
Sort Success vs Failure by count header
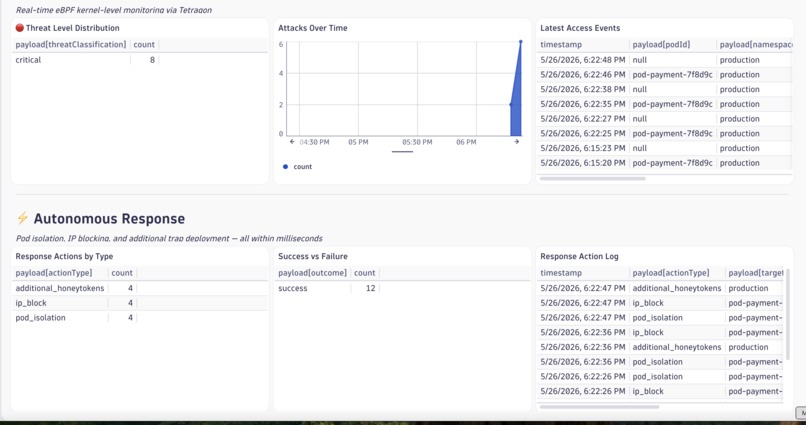[x=364, y=273]
